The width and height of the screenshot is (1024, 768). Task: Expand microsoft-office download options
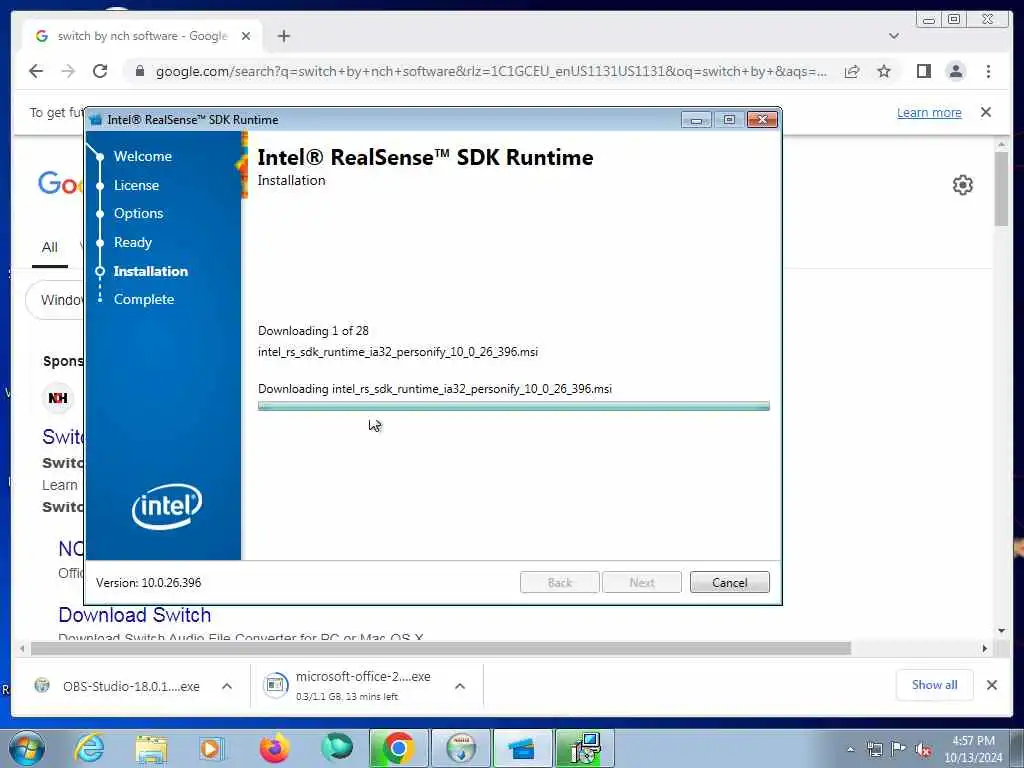460,686
